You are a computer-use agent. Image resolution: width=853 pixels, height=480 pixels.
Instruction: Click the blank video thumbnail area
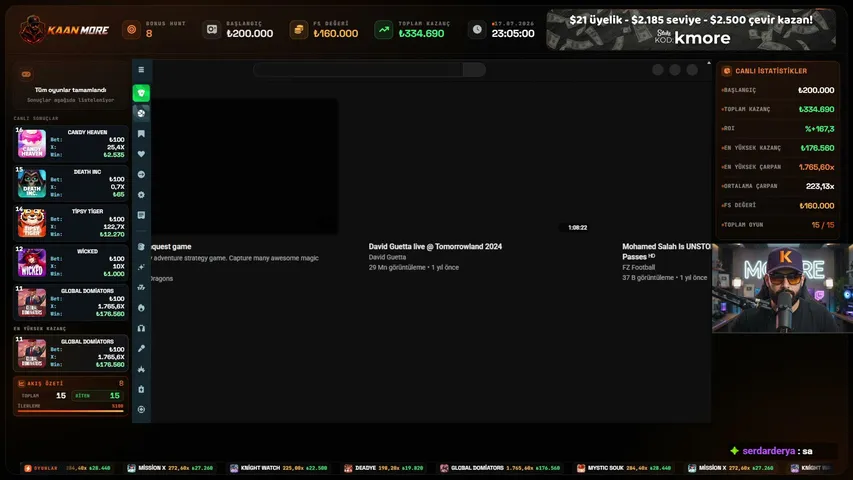click(x=244, y=166)
